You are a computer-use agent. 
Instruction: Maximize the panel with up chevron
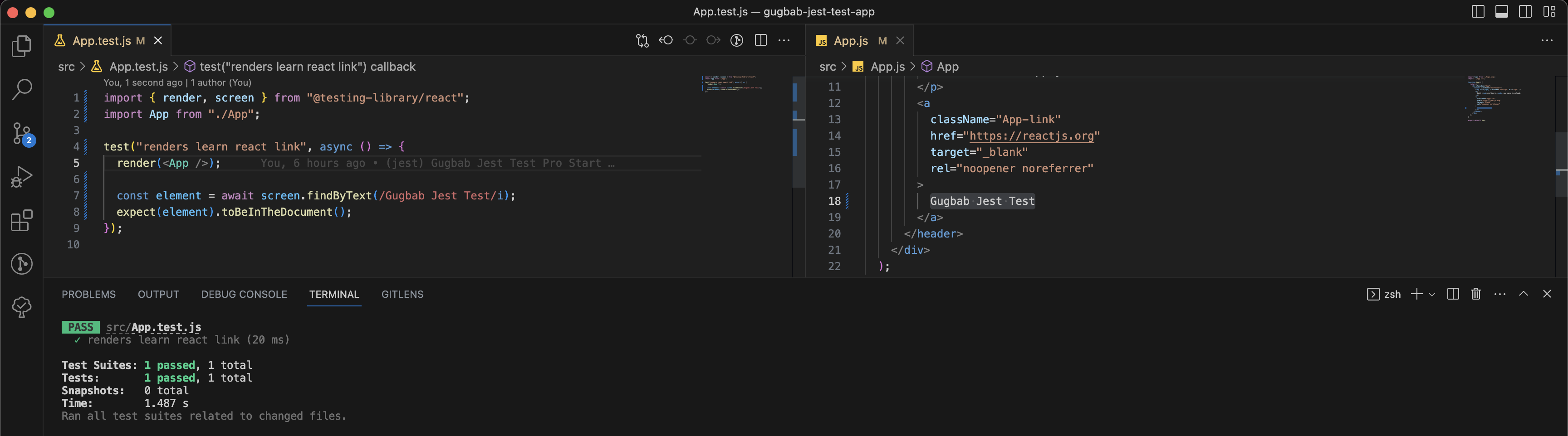click(1524, 294)
